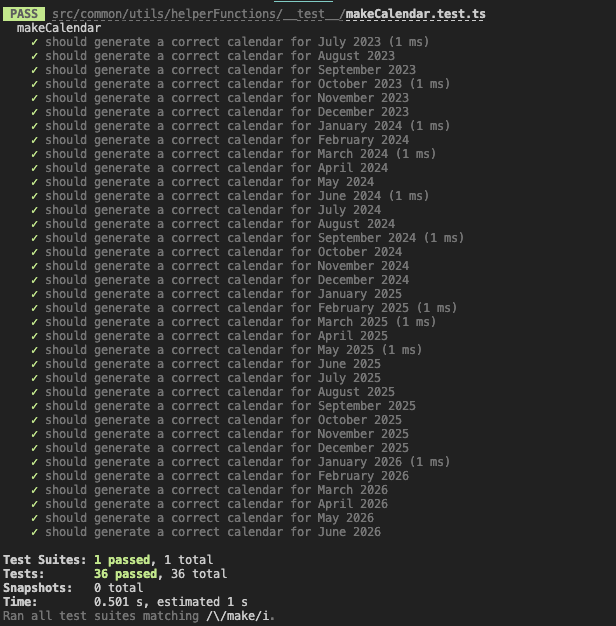Click the checkmark beside the July 2023 test
The width and height of the screenshot is (616, 626).
click(x=35, y=42)
